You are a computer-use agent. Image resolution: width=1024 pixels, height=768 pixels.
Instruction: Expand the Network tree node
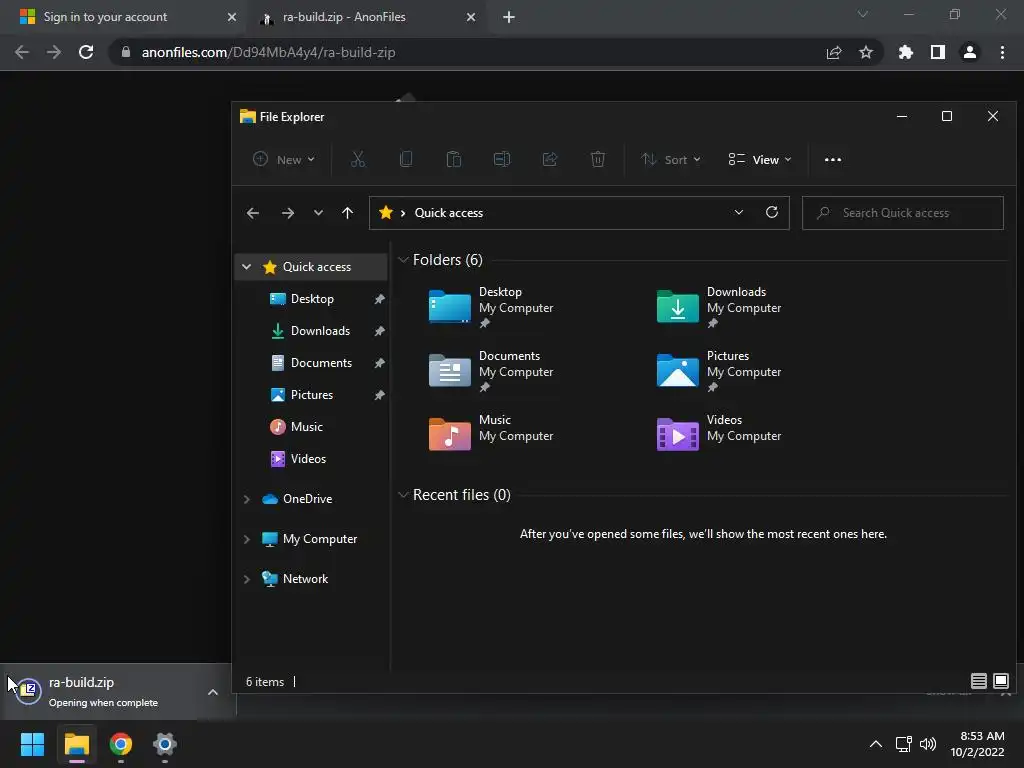(x=246, y=579)
